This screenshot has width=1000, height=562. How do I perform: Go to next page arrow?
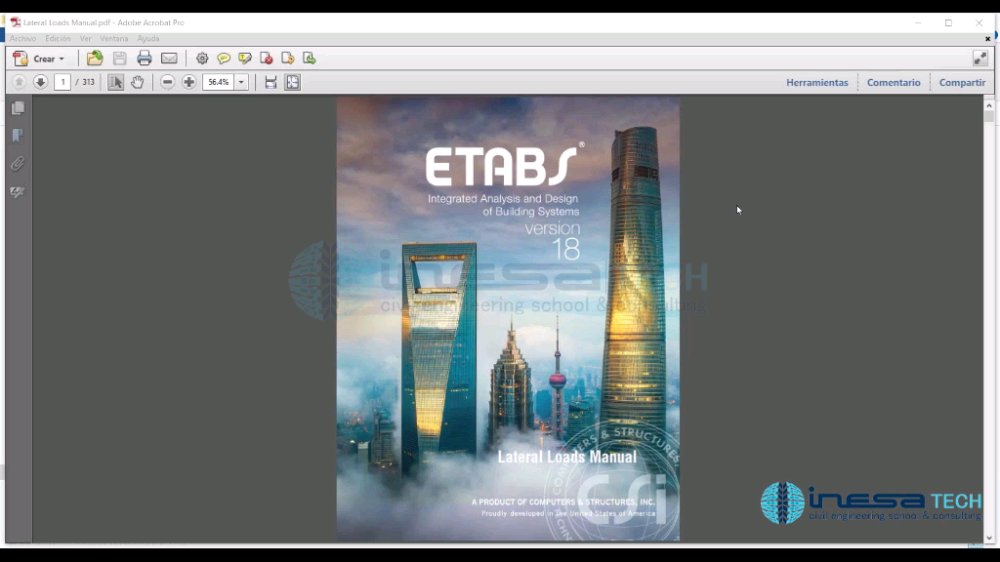[x=40, y=82]
